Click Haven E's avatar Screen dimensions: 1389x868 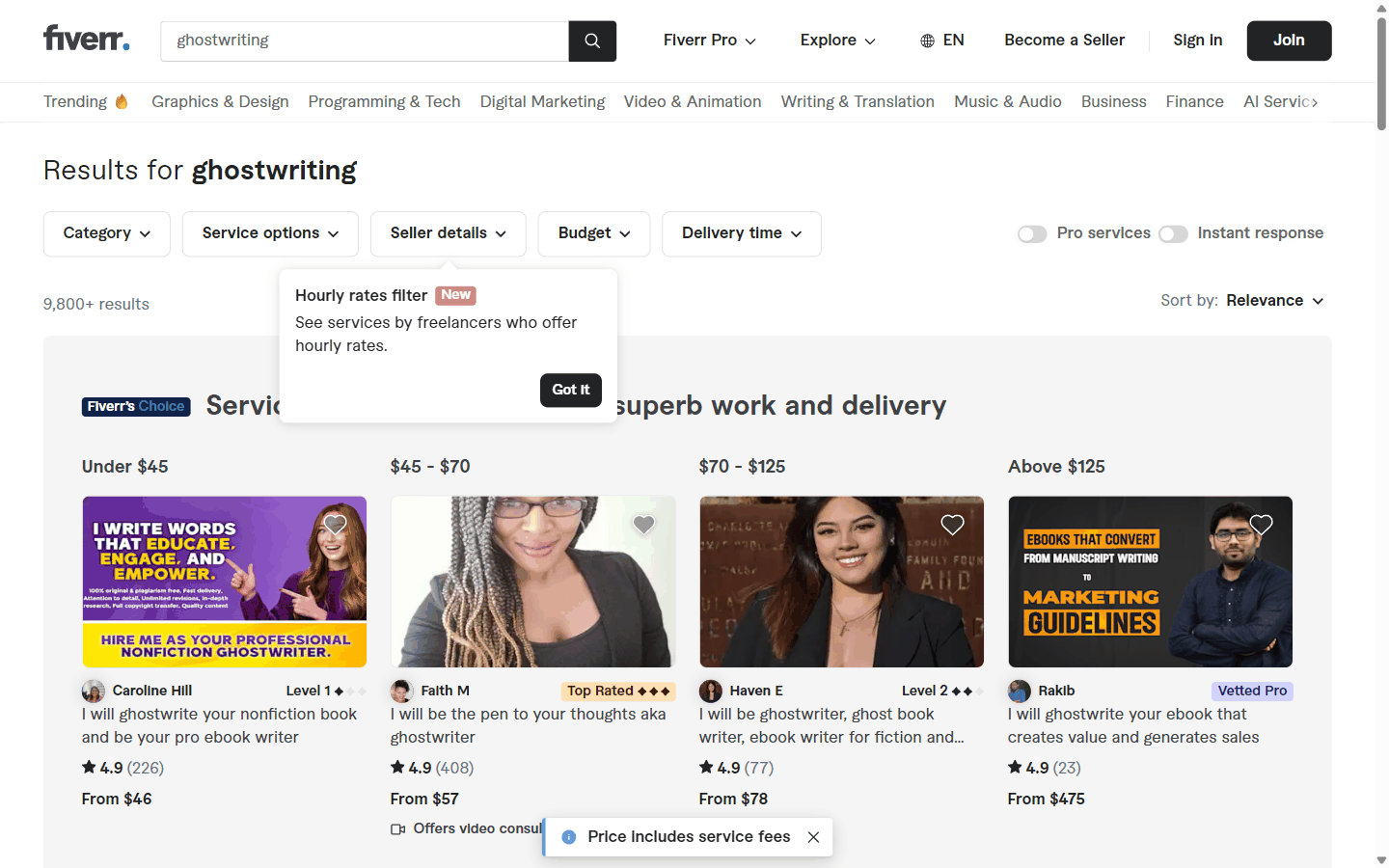pyautogui.click(x=711, y=691)
